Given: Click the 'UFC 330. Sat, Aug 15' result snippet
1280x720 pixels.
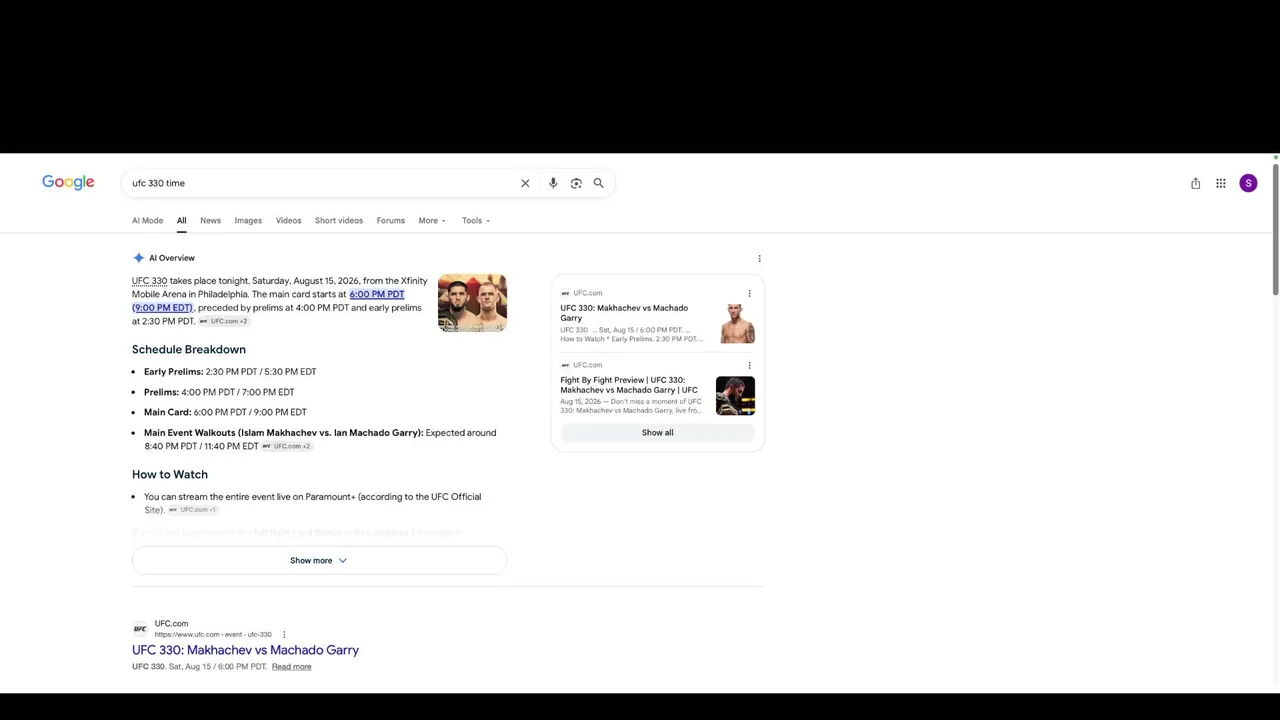Looking at the screenshot, I should click(x=199, y=667).
